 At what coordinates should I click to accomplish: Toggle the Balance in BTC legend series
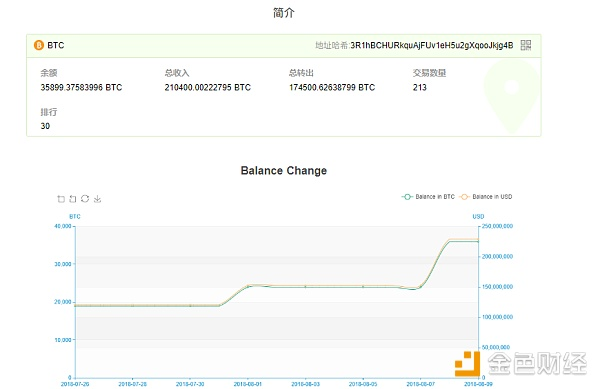coord(428,197)
